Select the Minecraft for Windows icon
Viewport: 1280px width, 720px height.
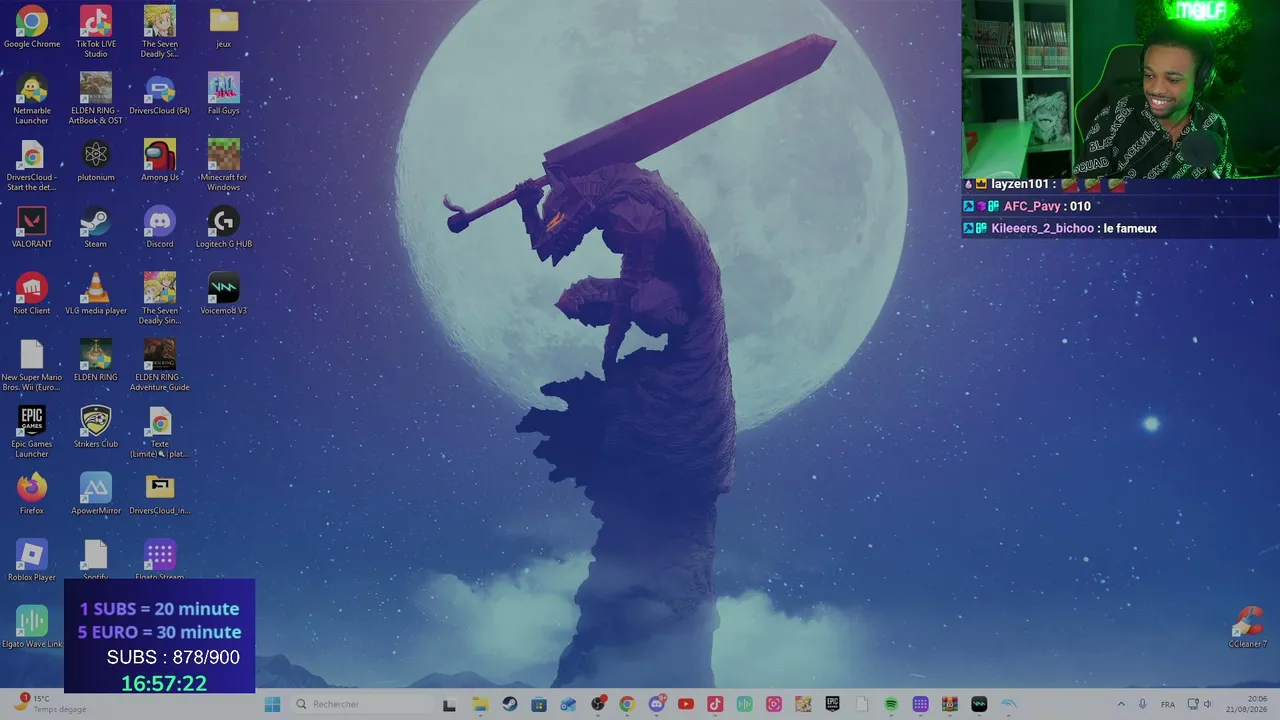223,166
